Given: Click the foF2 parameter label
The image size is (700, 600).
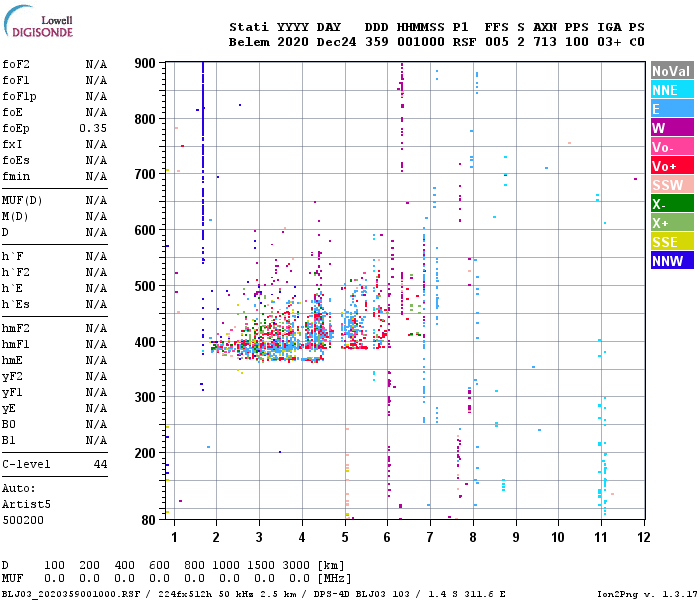Looking at the screenshot, I should [x=16, y=64].
